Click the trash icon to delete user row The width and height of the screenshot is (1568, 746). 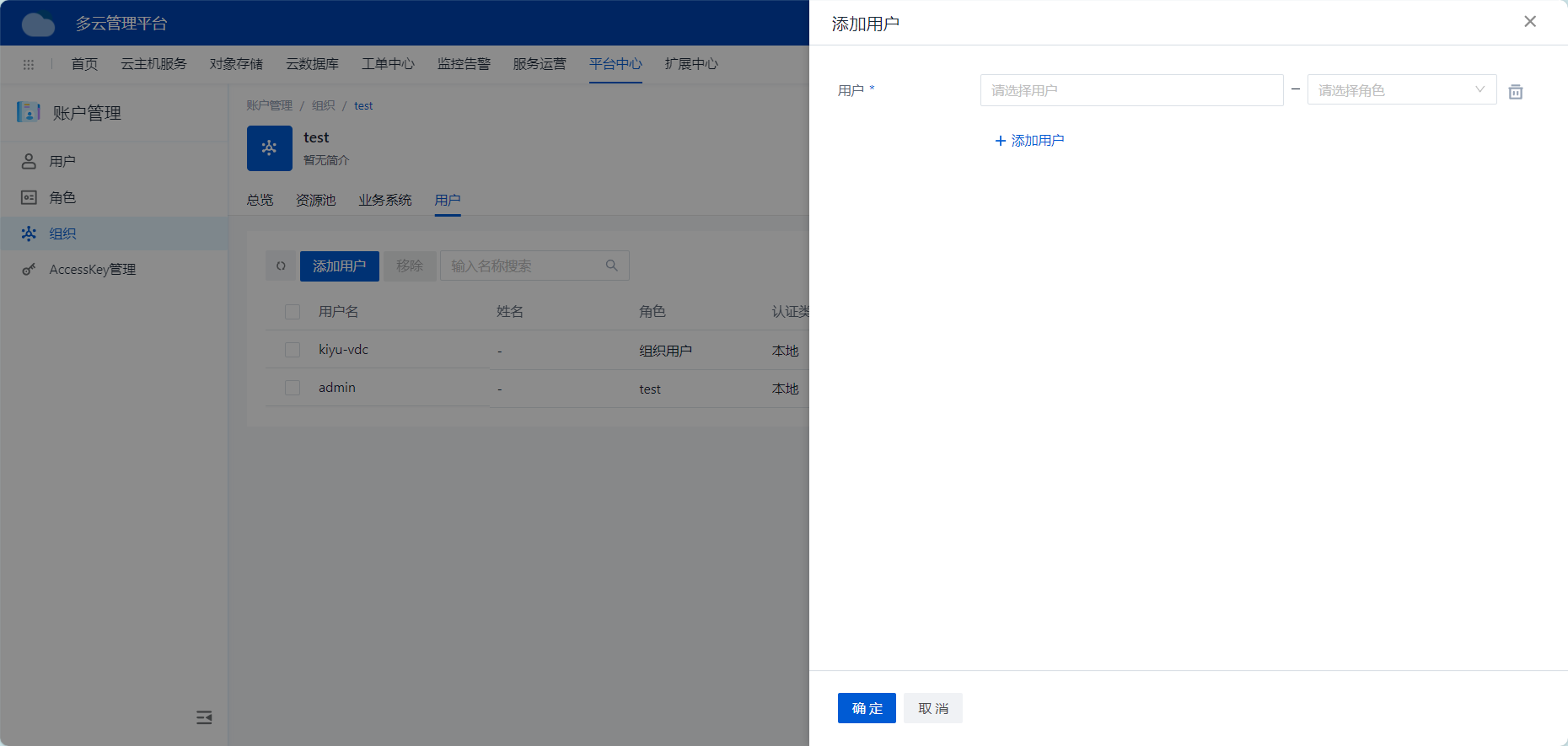tap(1515, 92)
